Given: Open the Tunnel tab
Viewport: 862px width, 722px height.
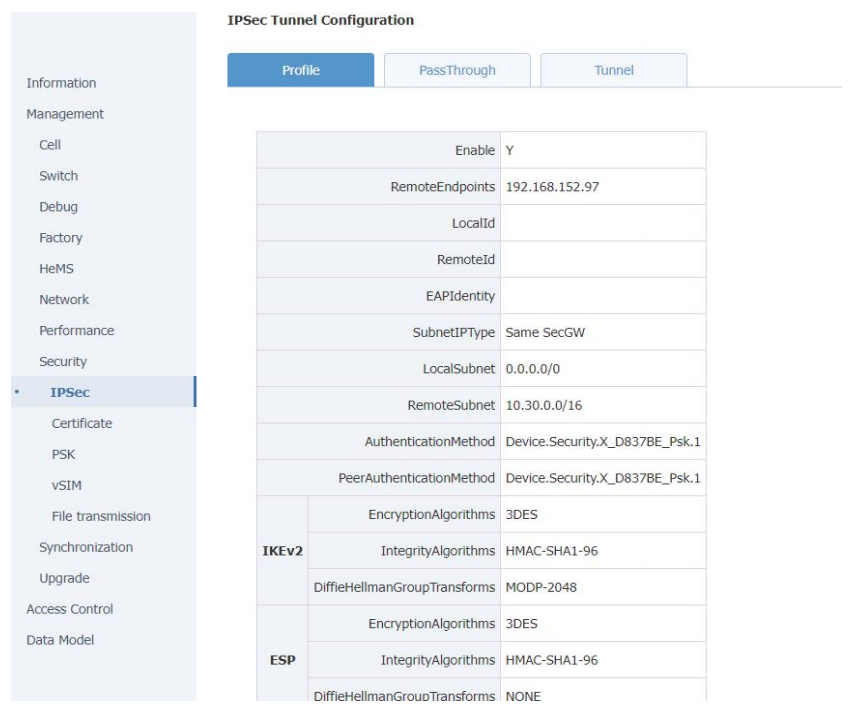Looking at the screenshot, I should [613, 71].
